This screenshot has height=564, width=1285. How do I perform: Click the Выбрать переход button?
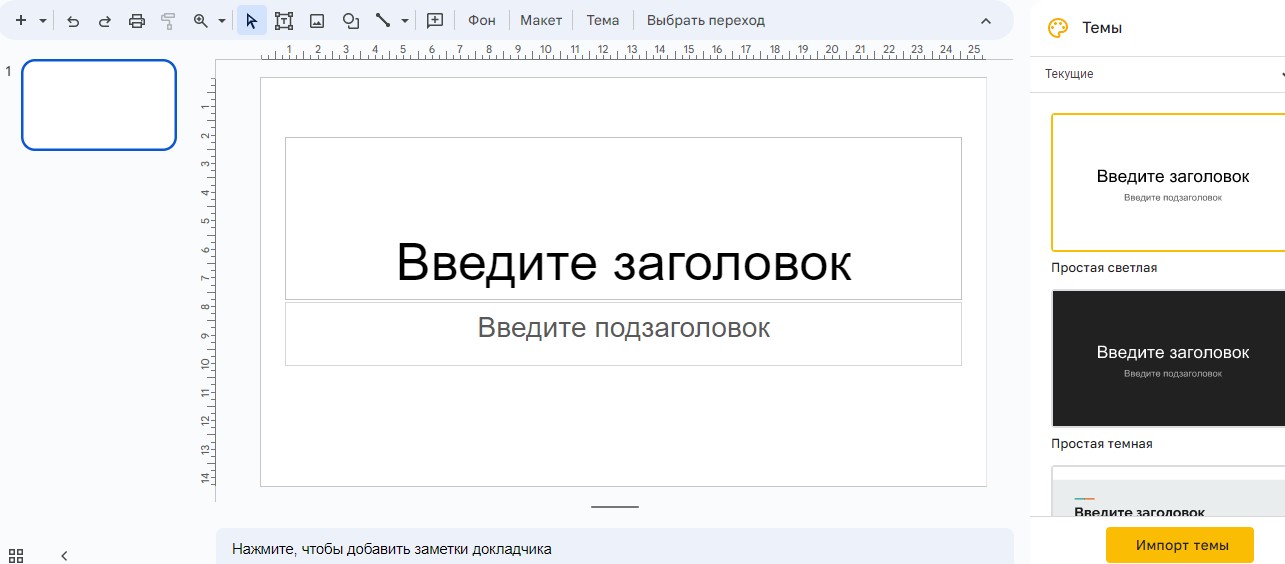pyautogui.click(x=706, y=20)
